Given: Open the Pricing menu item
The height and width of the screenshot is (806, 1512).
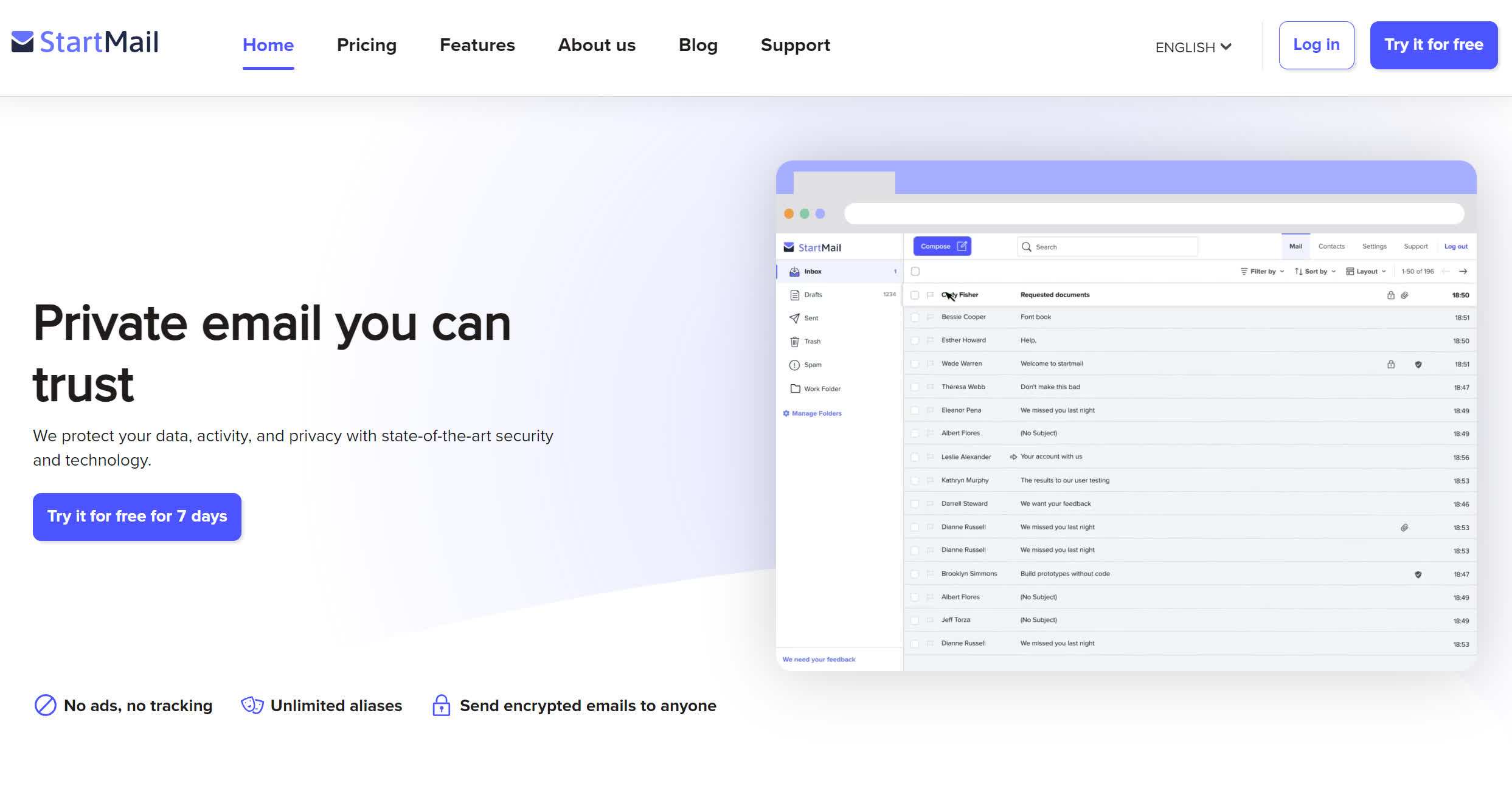Looking at the screenshot, I should pyautogui.click(x=366, y=45).
